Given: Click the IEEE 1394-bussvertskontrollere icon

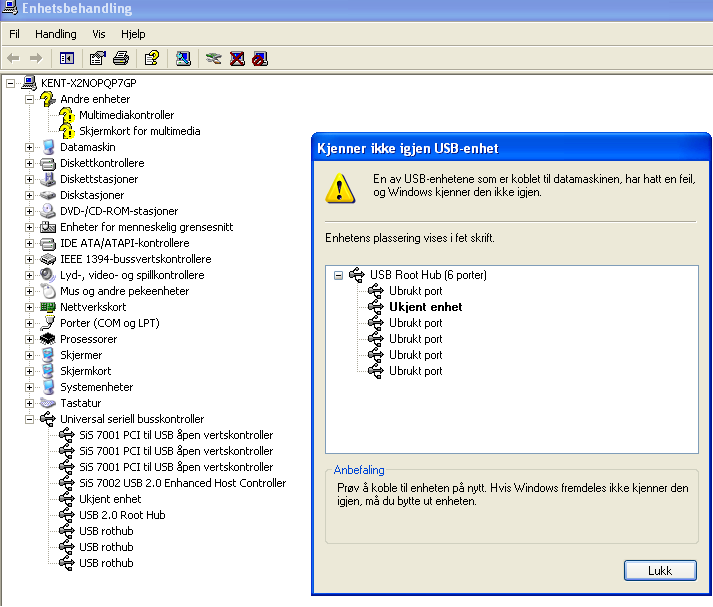Looking at the screenshot, I should 48,259.
